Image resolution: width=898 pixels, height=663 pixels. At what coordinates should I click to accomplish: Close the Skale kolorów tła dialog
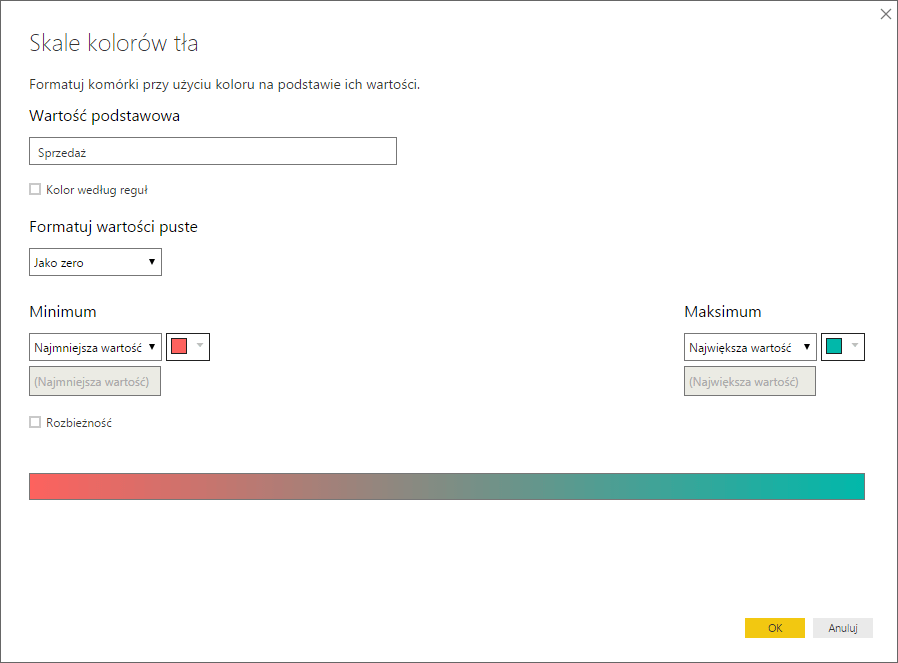click(885, 14)
